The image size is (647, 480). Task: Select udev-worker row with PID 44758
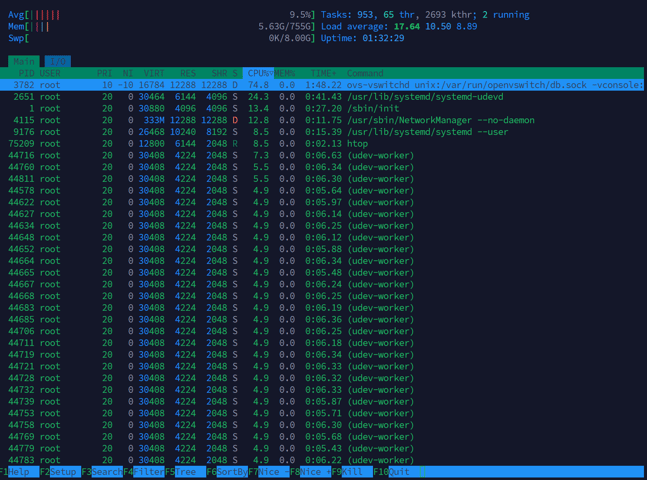pyautogui.click(x=322, y=425)
